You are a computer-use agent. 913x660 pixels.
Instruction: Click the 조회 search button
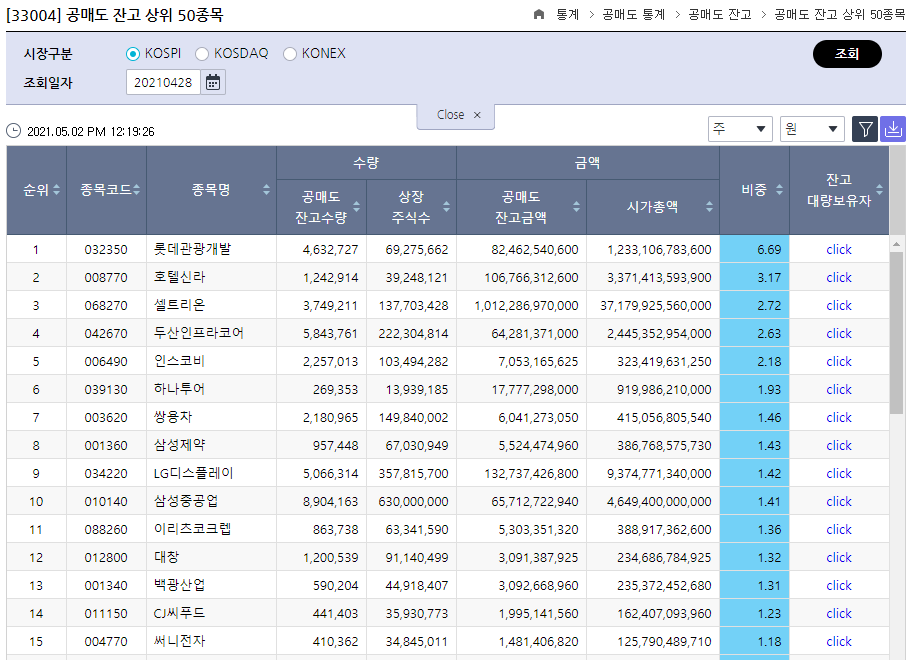coord(847,54)
